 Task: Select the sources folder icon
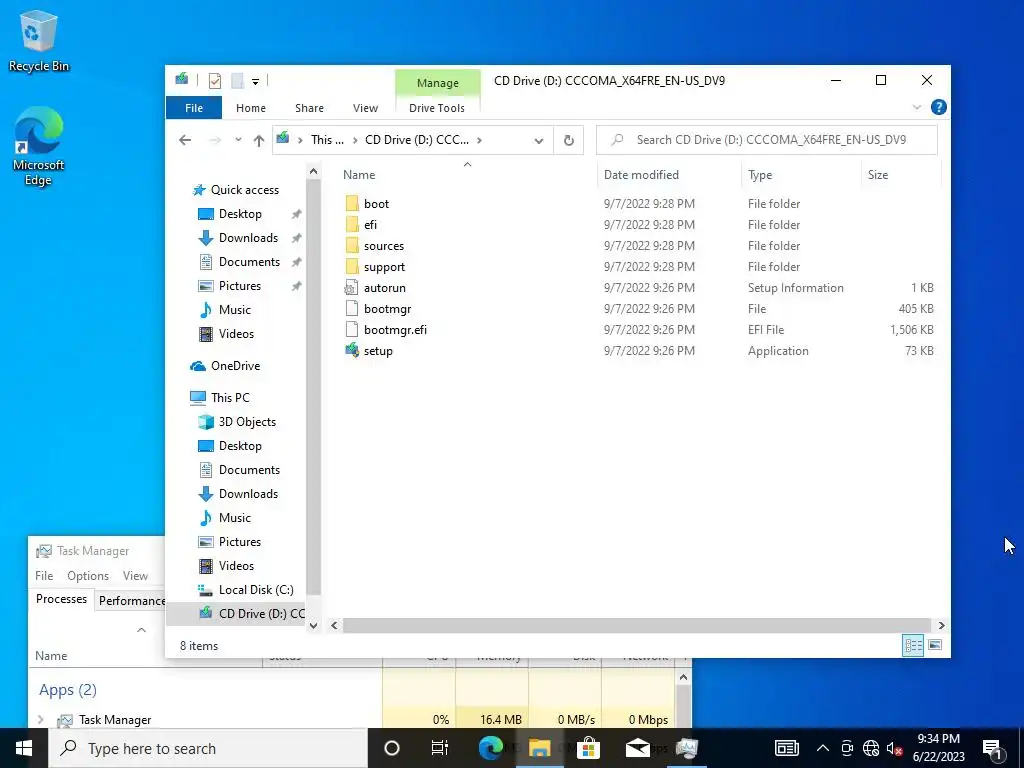point(352,246)
